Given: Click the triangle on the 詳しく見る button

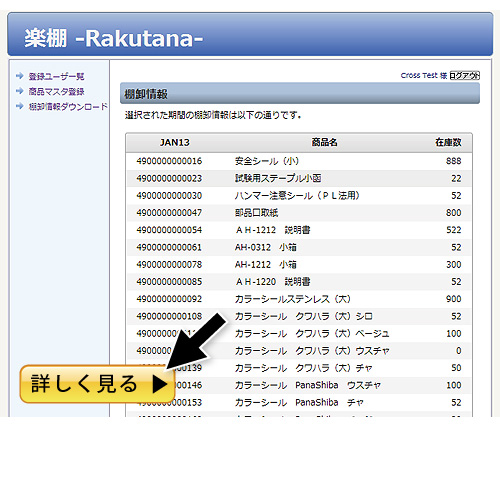Looking at the screenshot, I should point(159,384).
